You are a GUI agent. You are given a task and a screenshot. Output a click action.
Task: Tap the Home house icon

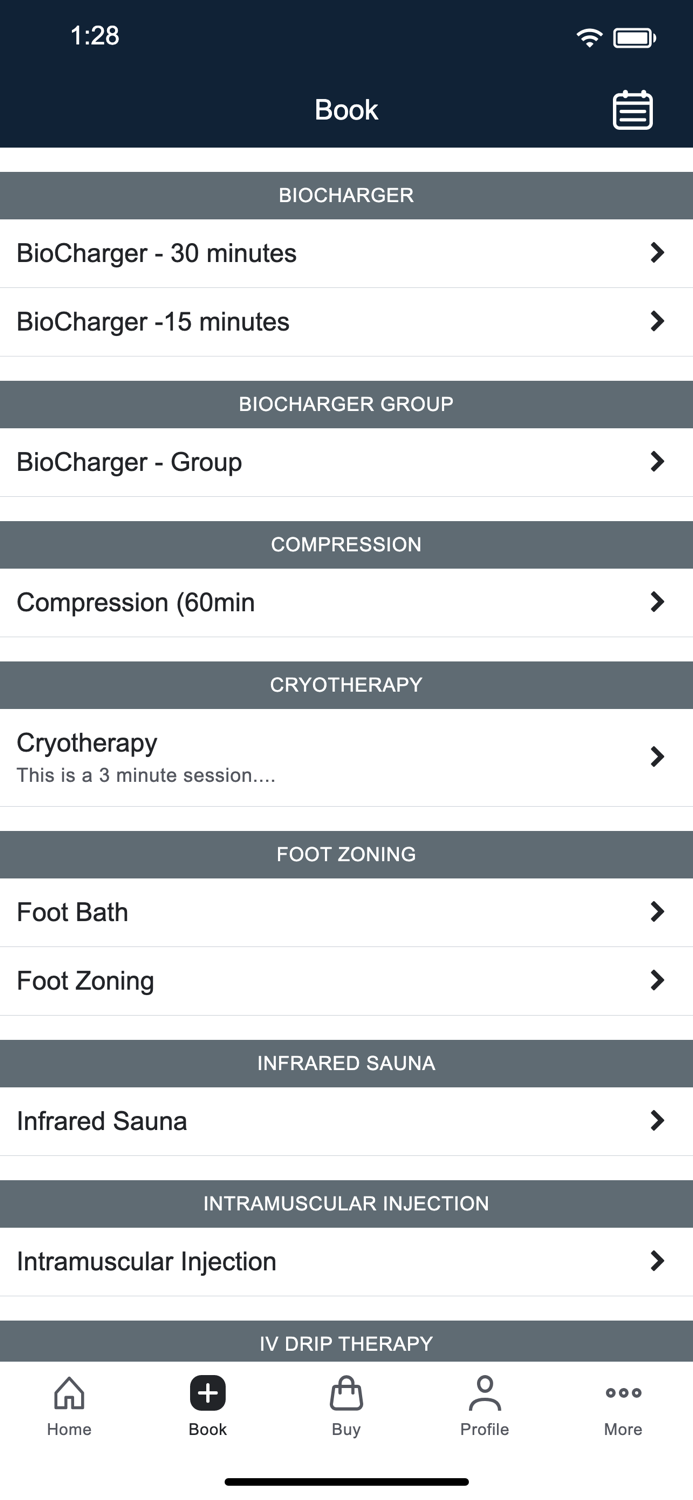click(x=69, y=1393)
